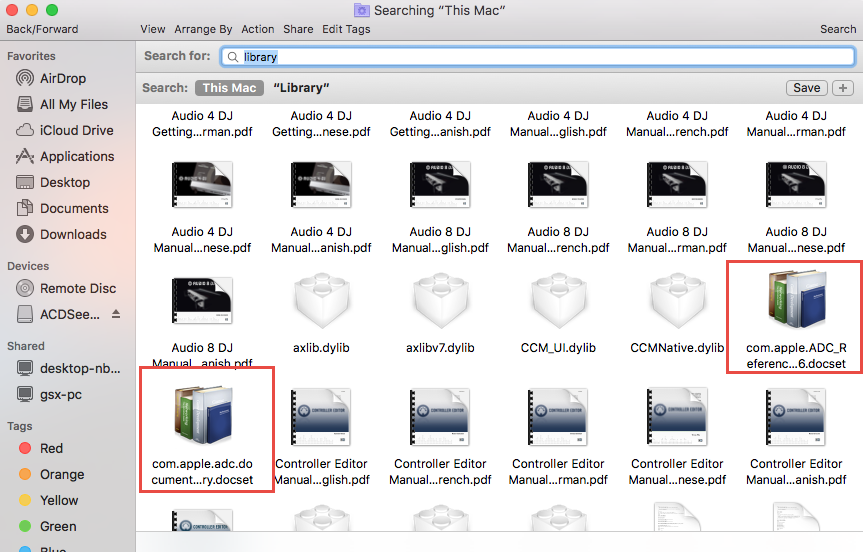Select the CCMNative.dylib file icon
863x552 pixels.
(x=677, y=300)
